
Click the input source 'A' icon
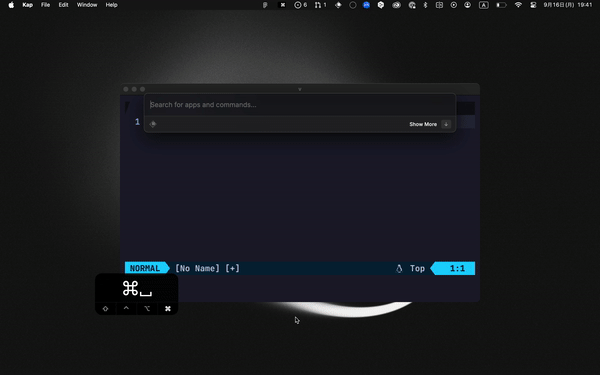(484, 5)
